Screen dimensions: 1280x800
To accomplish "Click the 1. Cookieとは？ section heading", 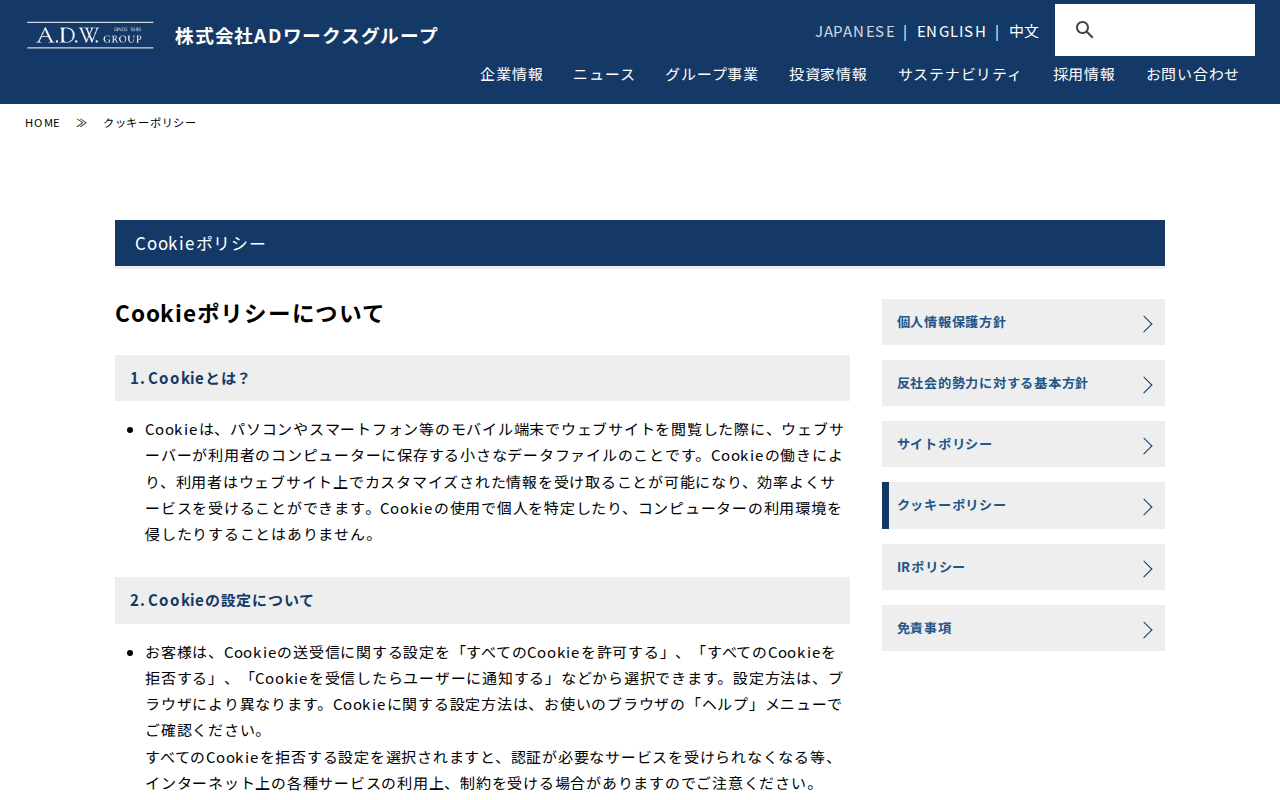I will click(x=482, y=378).
